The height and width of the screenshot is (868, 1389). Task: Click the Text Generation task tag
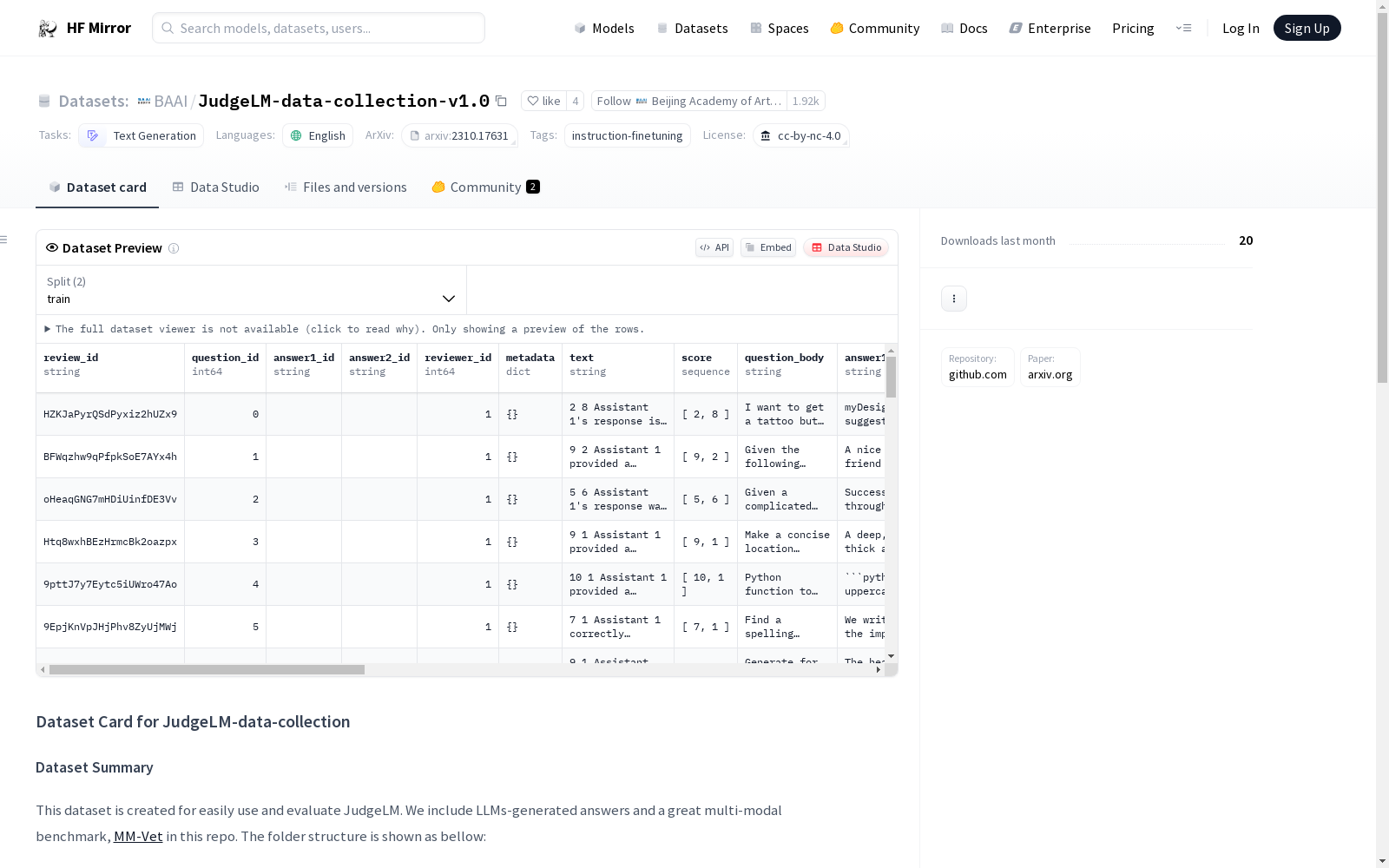pyautogui.click(x=141, y=135)
